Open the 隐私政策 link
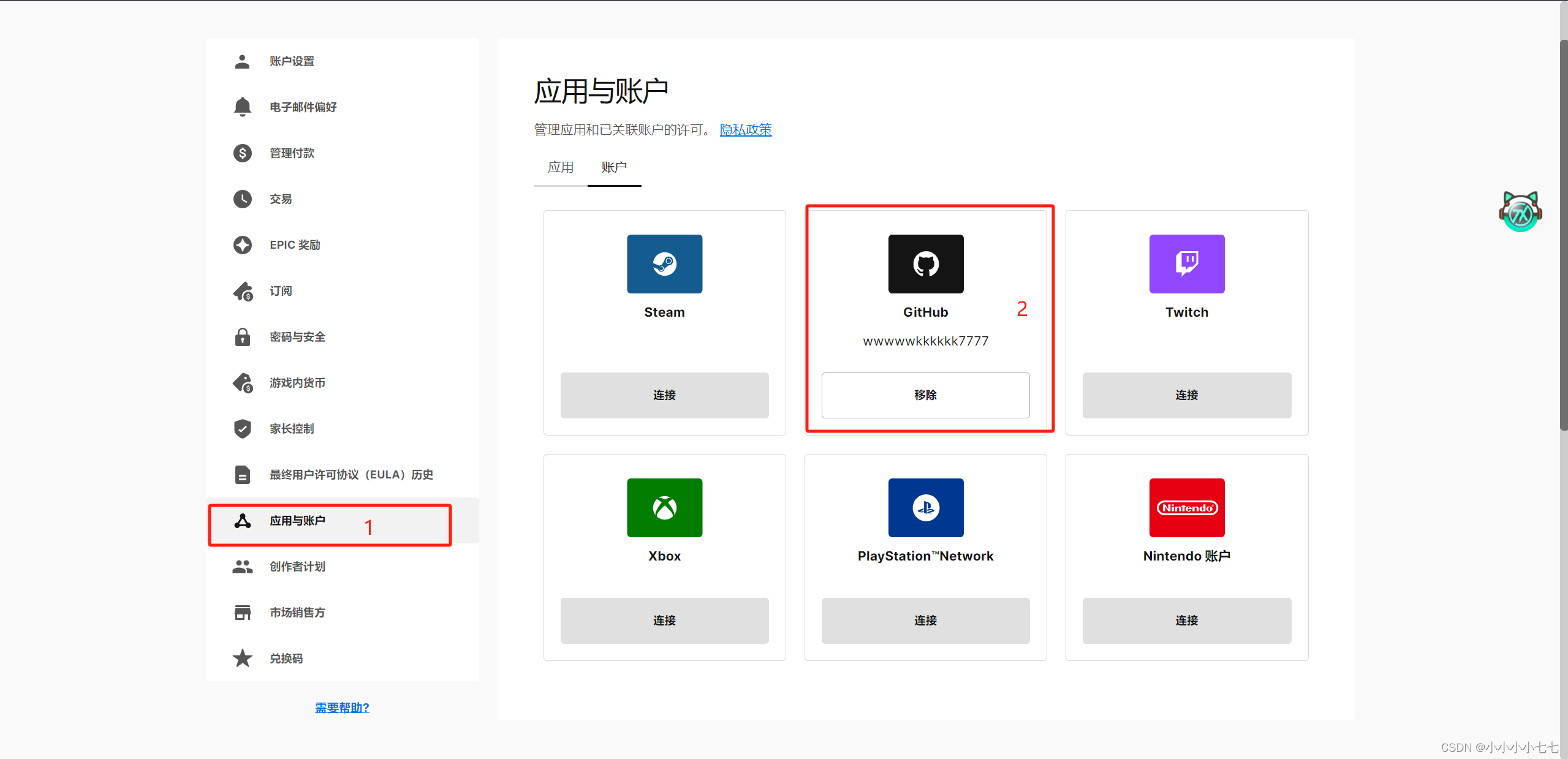 pyautogui.click(x=745, y=130)
